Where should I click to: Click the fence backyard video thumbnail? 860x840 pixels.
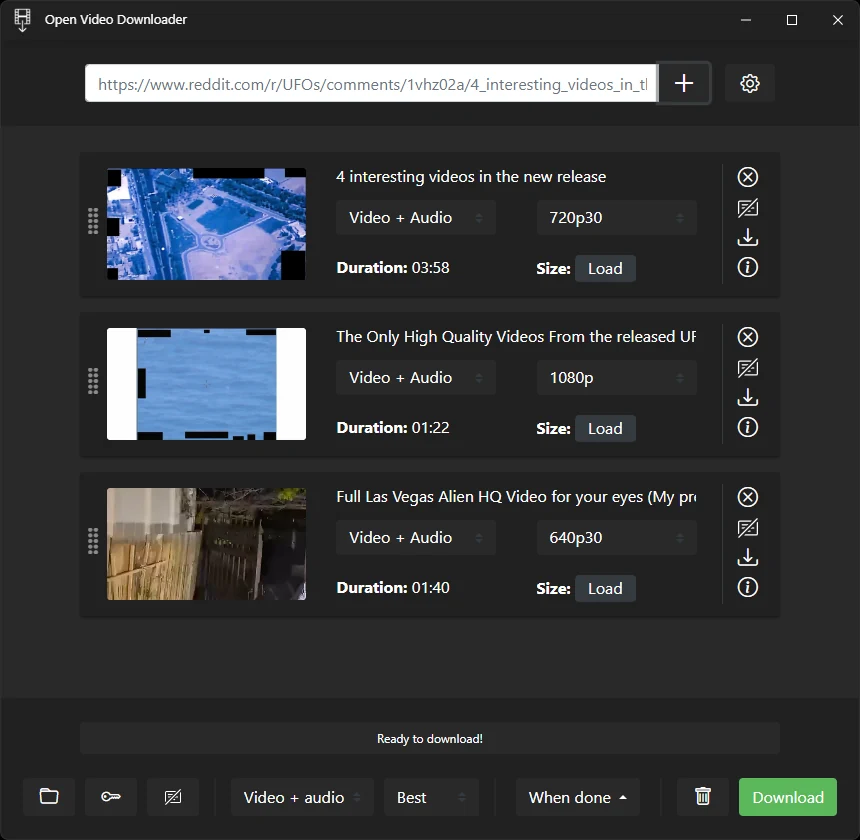pyautogui.click(x=206, y=544)
